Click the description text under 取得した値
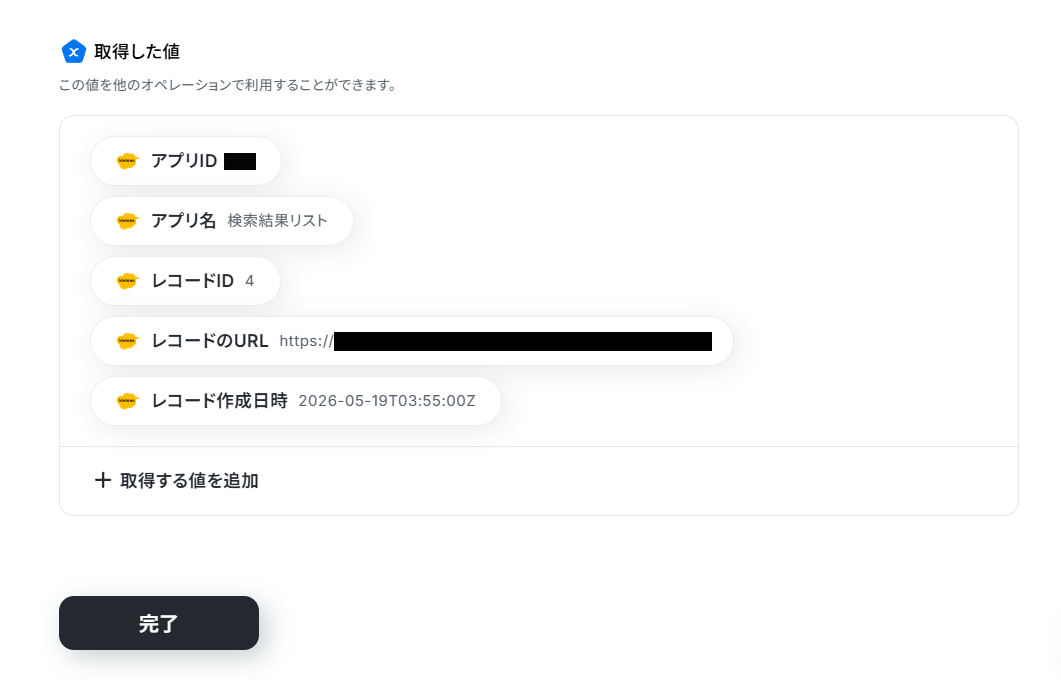Screen dimensions: 1061x680 click(227, 85)
